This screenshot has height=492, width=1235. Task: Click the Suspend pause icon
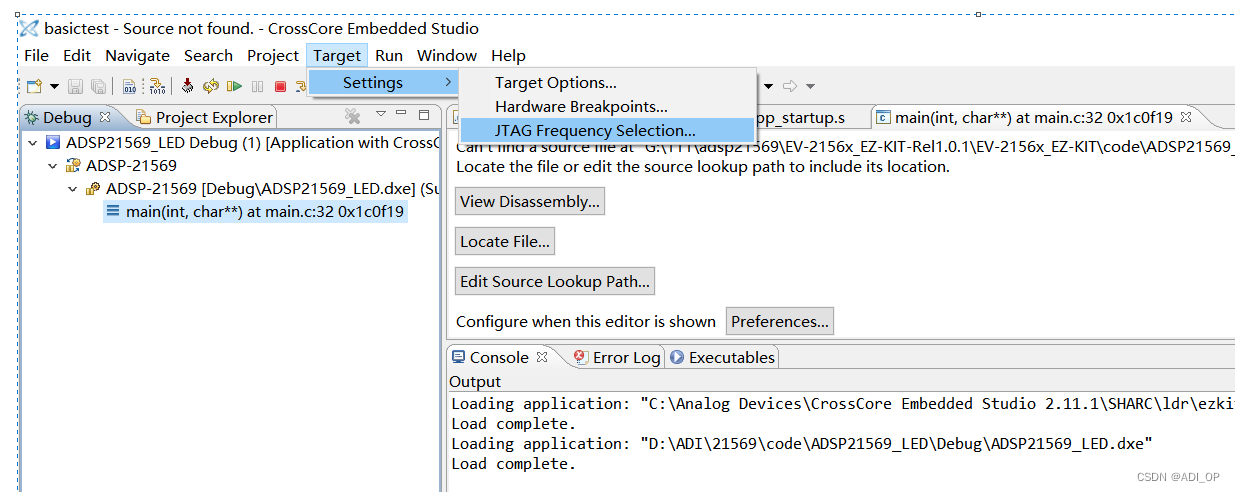[258, 87]
